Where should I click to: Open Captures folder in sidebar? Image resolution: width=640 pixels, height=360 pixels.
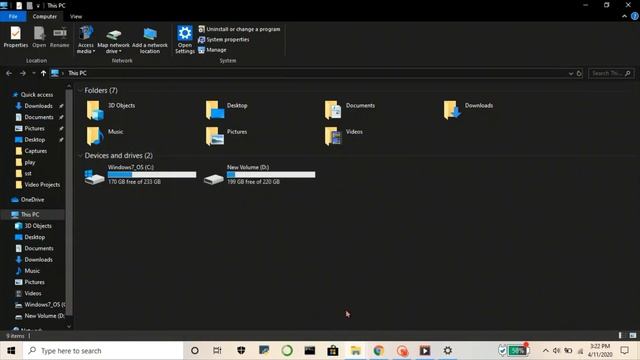click(36, 151)
